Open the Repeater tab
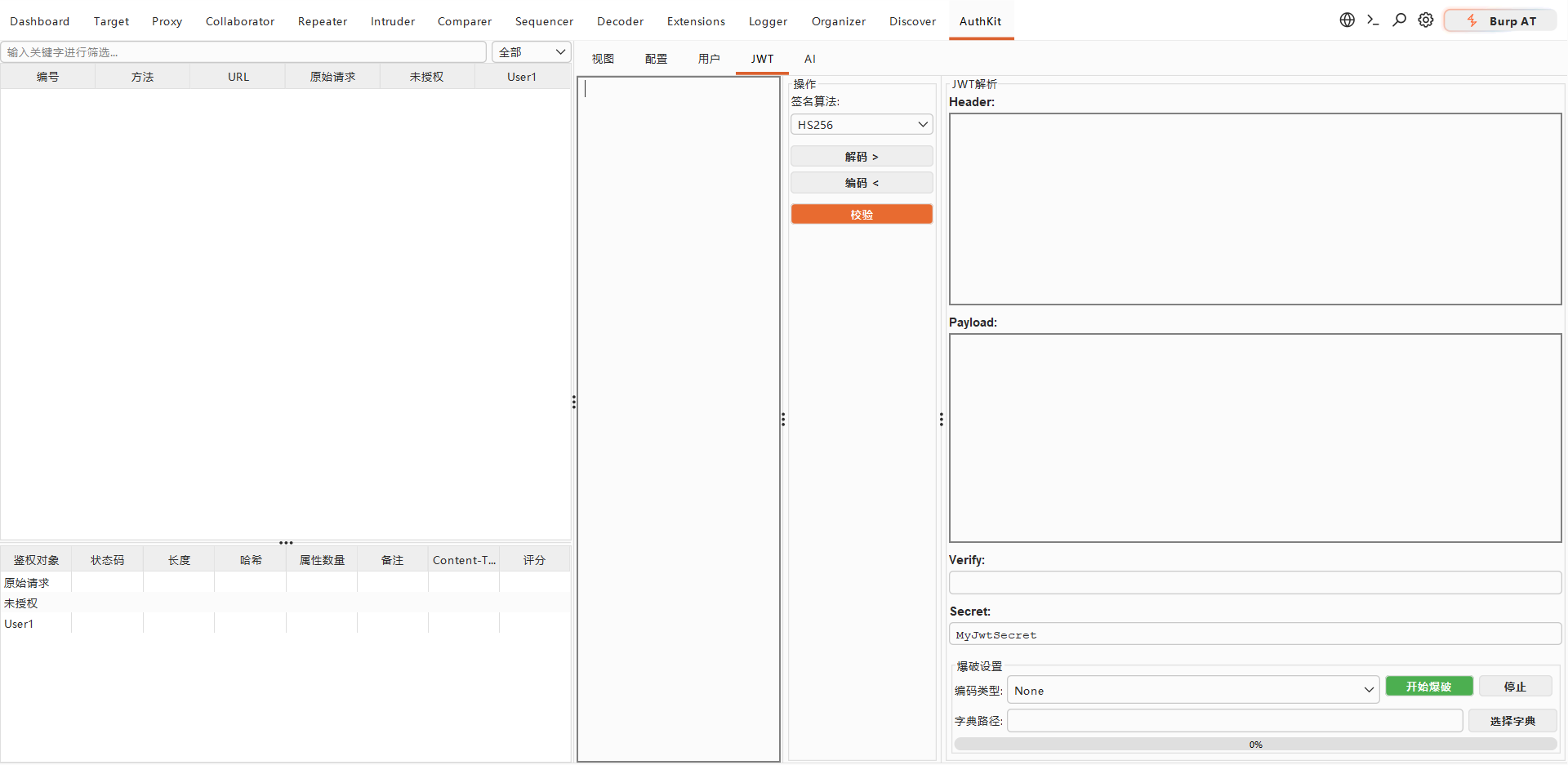Viewport: 1568px width, 765px height. click(x=323, y=21)
